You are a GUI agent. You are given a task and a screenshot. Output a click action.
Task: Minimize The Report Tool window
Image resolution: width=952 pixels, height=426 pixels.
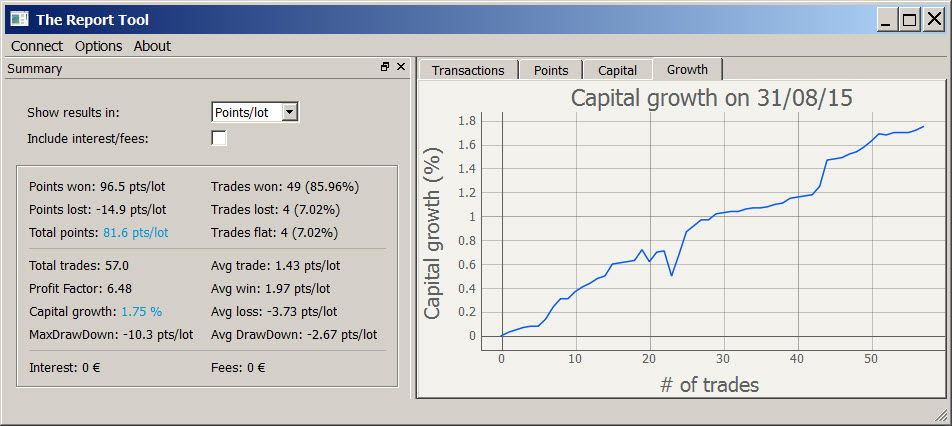point(887,21)
